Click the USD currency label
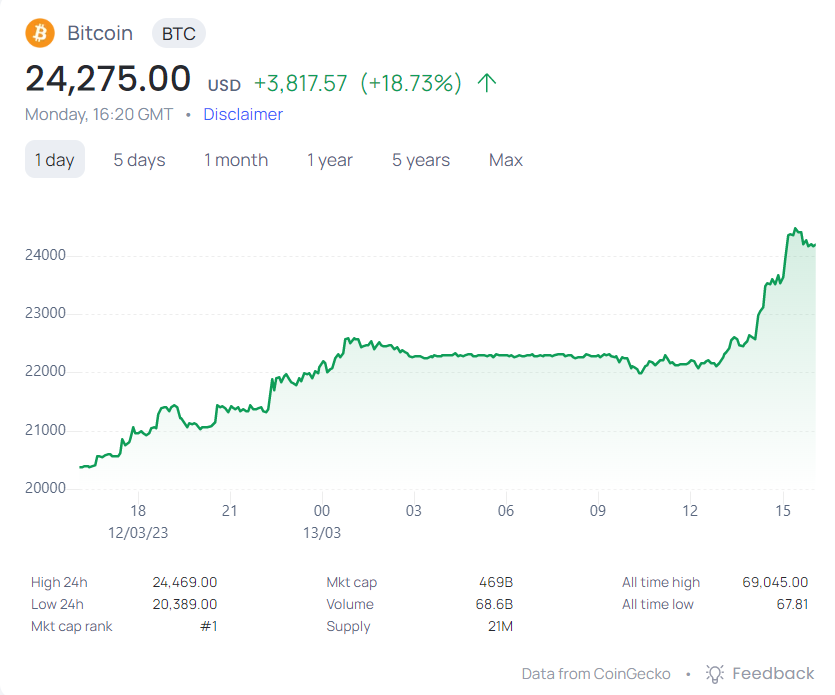Viewport: 835px width, 695px height. pyautogui.click(x=224, y=85)
